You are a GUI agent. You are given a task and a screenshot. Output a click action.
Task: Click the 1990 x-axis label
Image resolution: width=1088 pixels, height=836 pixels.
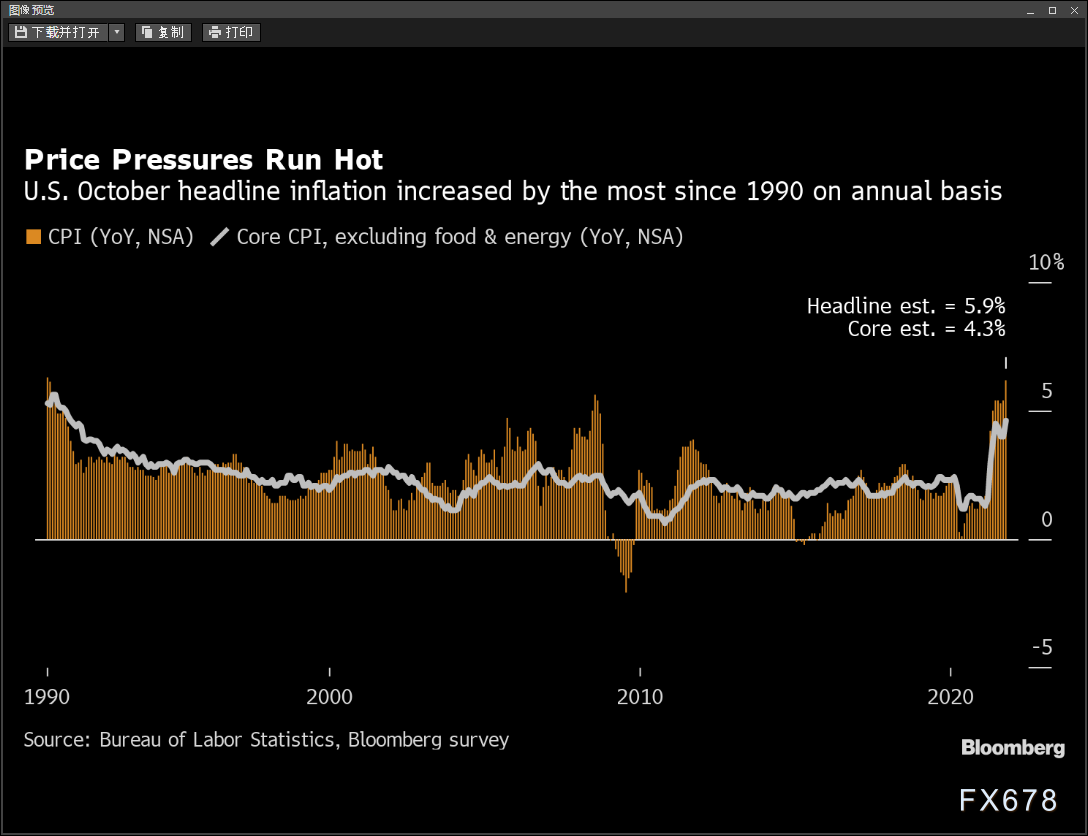point(46,697)
